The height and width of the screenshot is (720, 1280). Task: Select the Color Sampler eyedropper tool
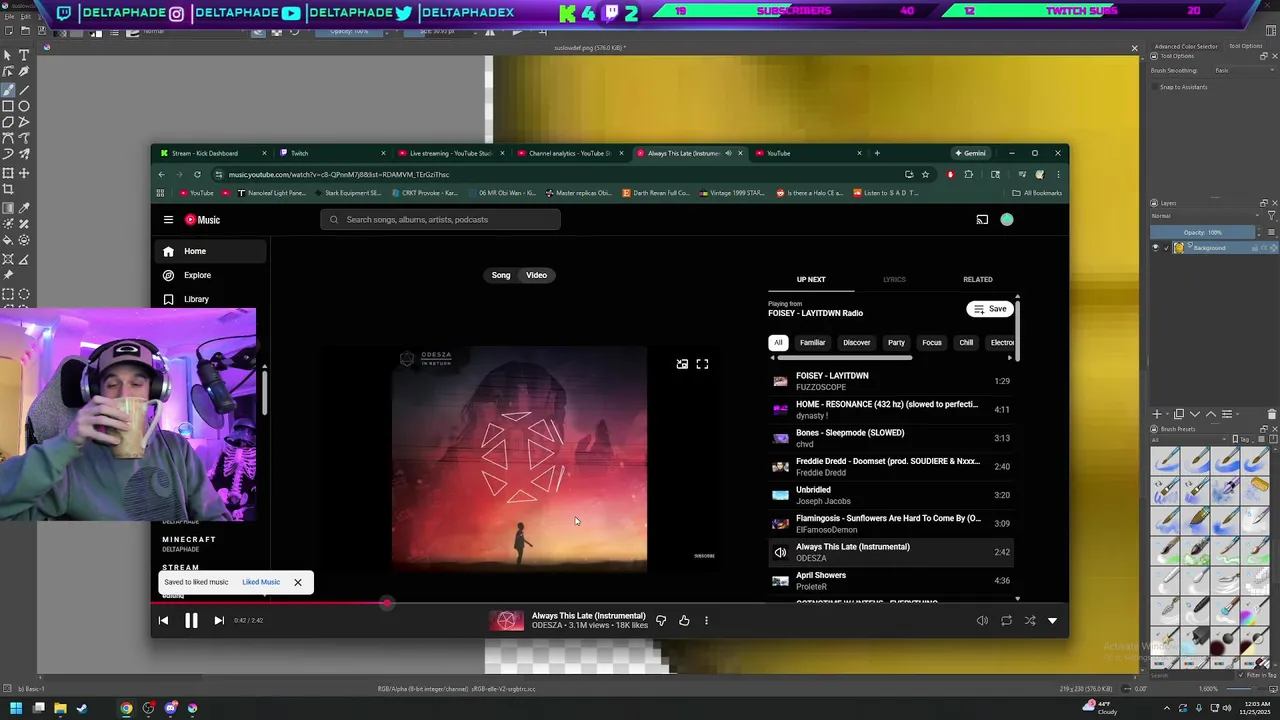click(24, 207)
